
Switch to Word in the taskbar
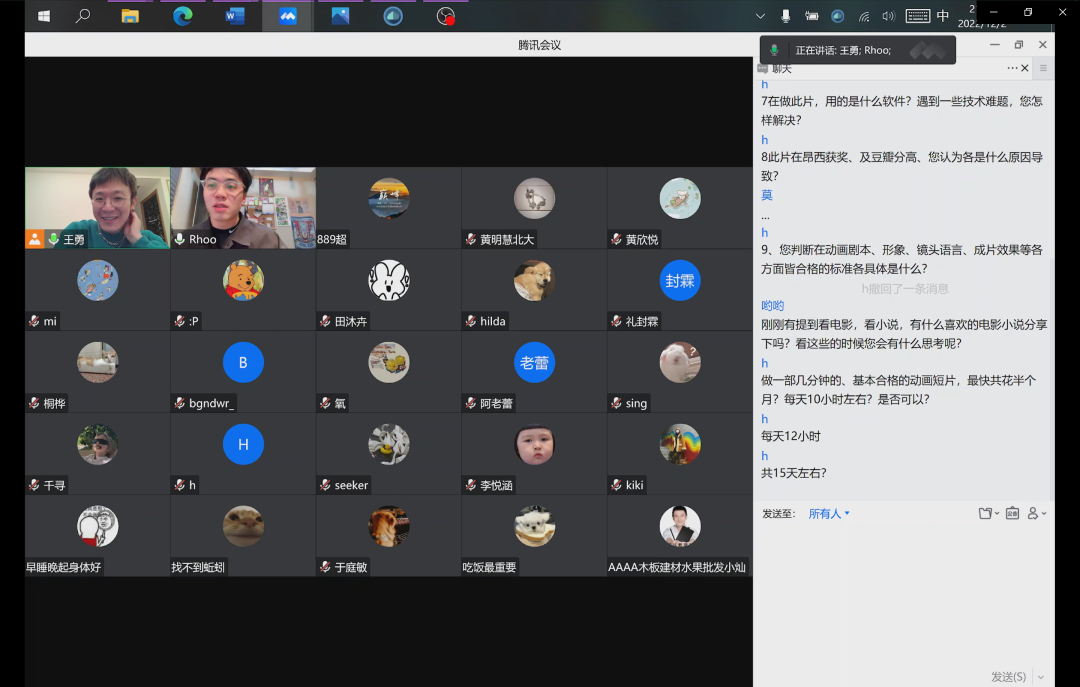[235, 16]
